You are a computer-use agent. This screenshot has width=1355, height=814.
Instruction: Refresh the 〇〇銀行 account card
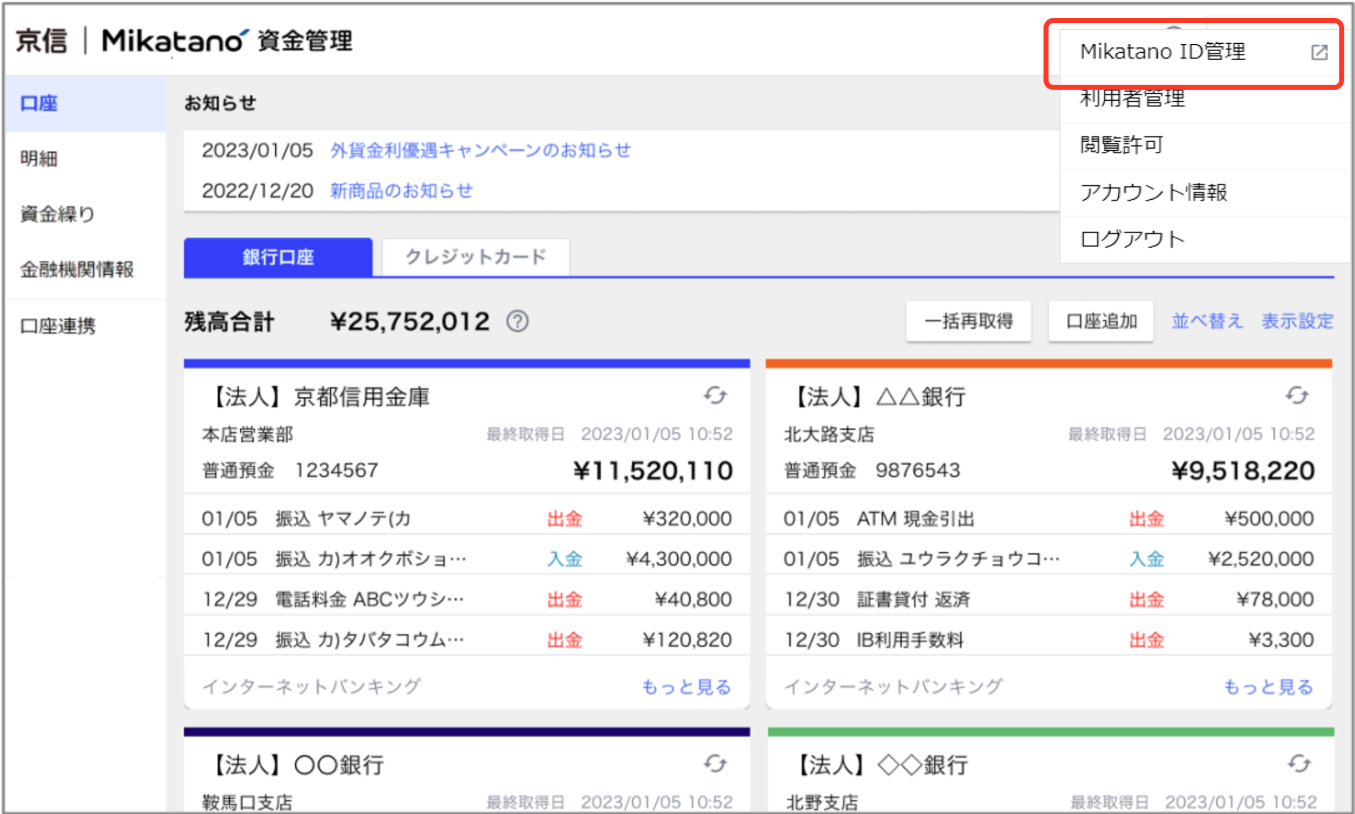click(x=715, y=764)
